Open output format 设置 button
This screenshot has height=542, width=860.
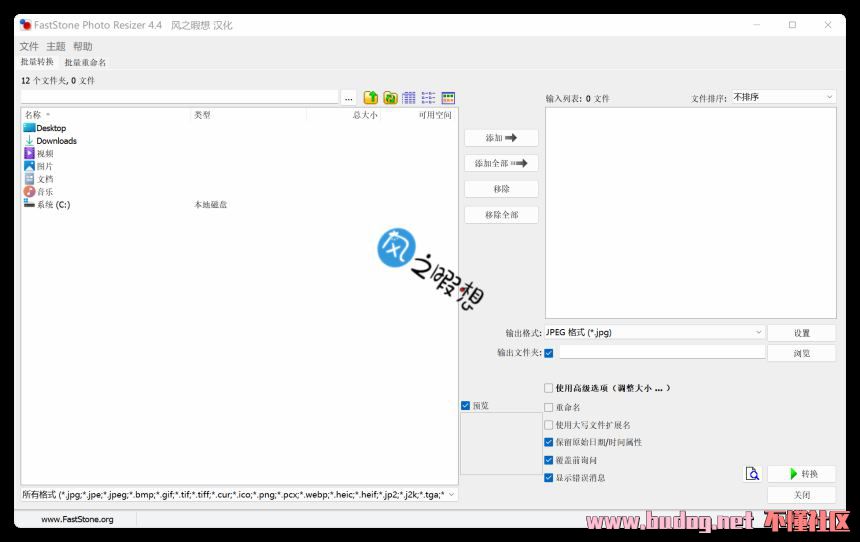click(x=801, y=333)
